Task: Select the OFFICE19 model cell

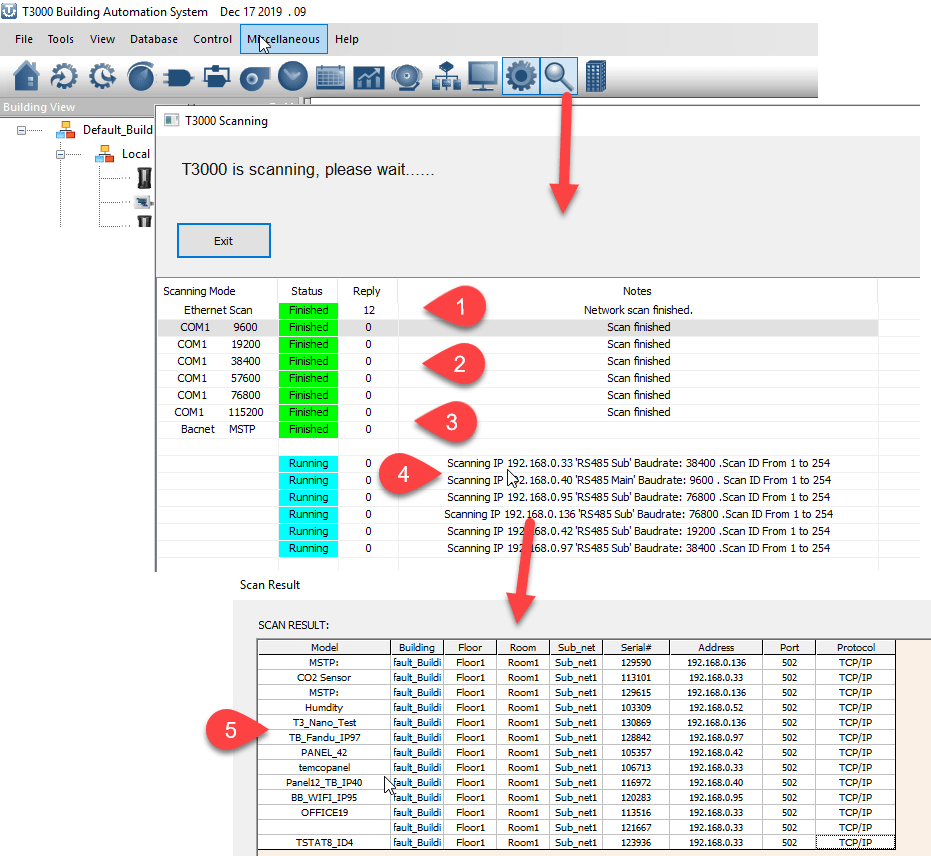Action: click(x=324, y=812)
